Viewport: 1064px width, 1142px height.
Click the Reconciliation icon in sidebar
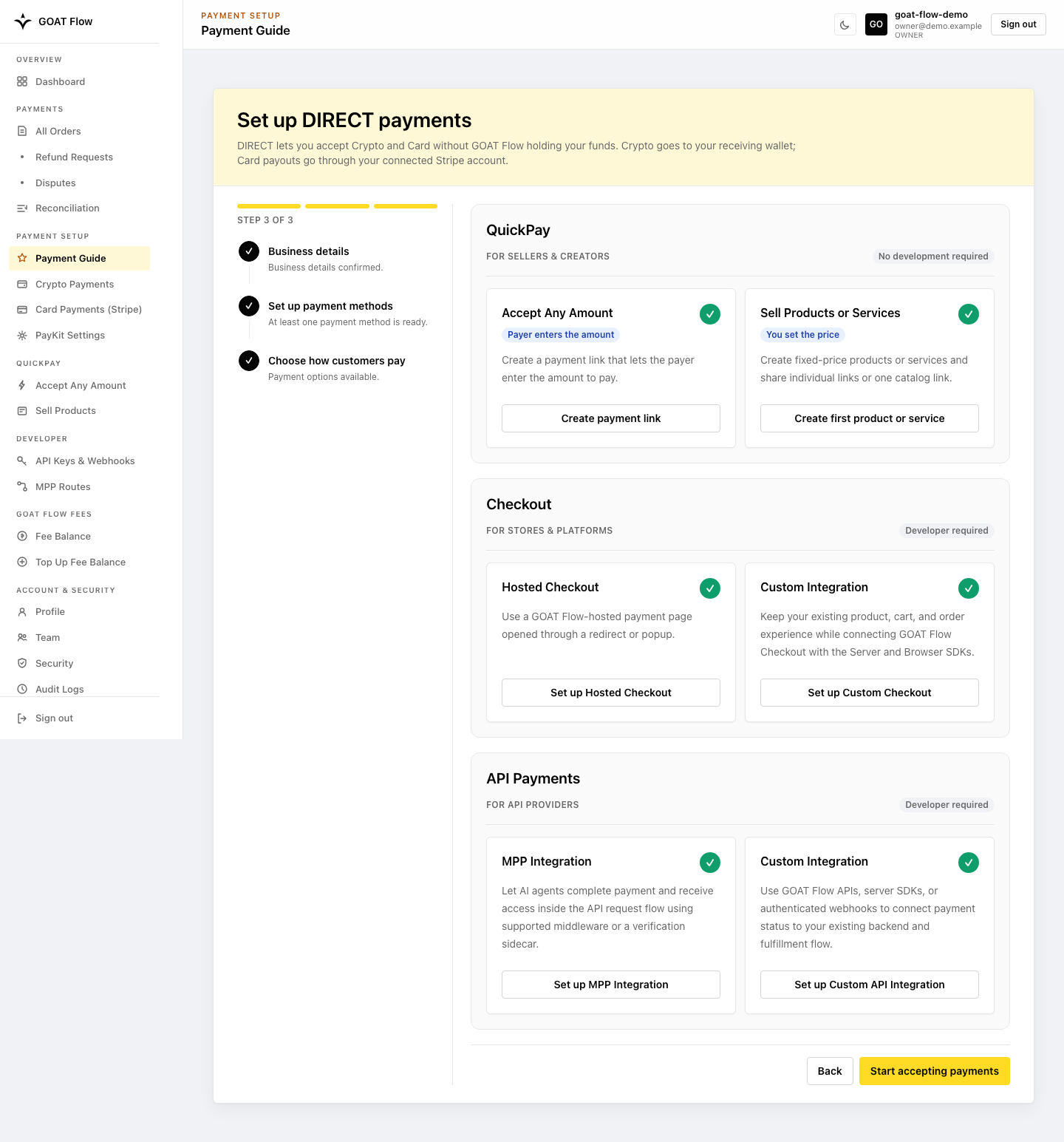coord(22,208)
